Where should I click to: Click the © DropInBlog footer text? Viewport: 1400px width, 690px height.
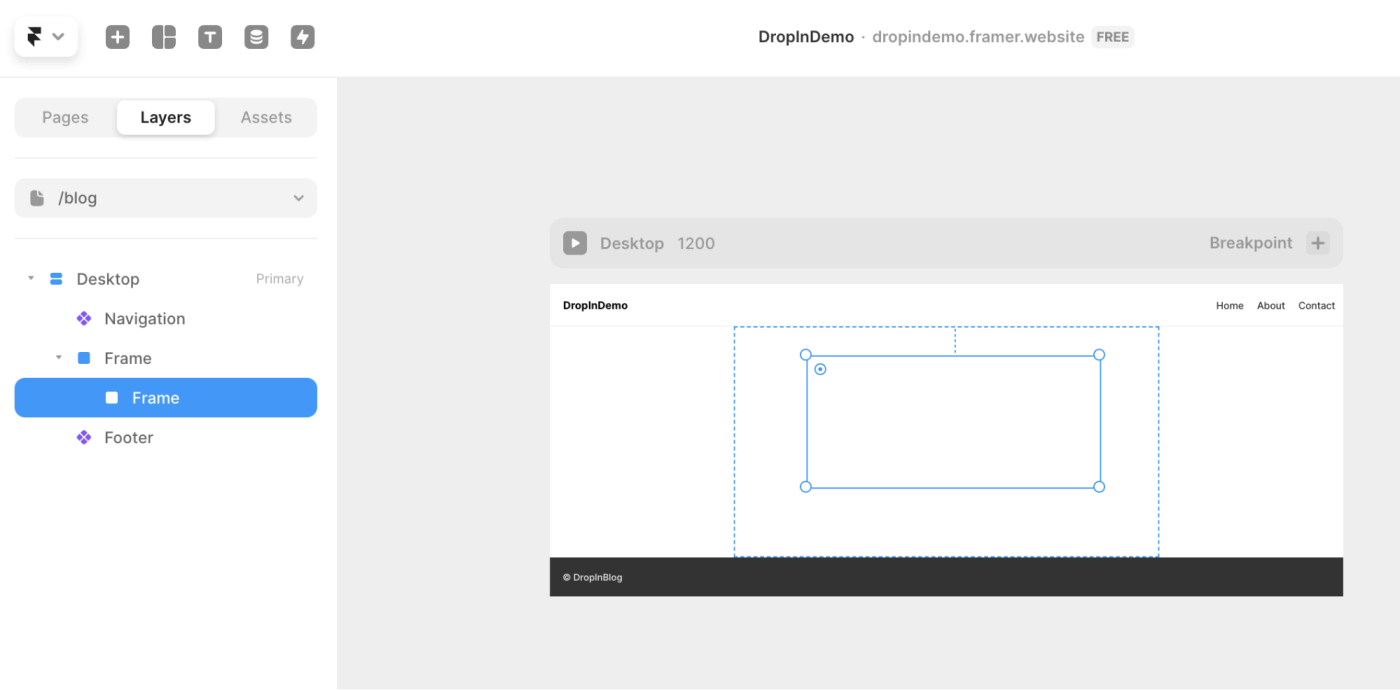pyautogui.click(x=592, y=577)
